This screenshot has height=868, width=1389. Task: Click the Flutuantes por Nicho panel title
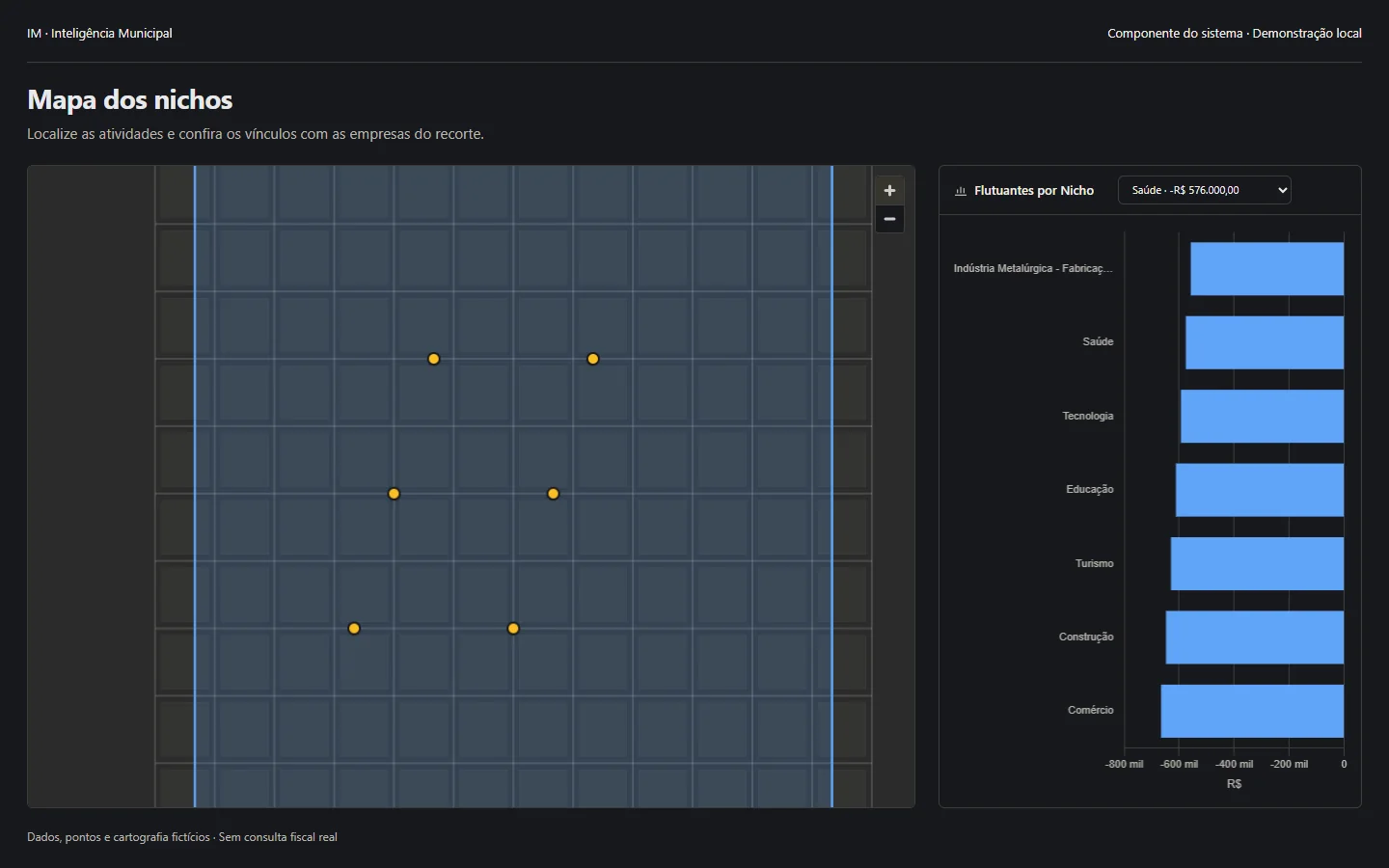tap(1034, 191)
